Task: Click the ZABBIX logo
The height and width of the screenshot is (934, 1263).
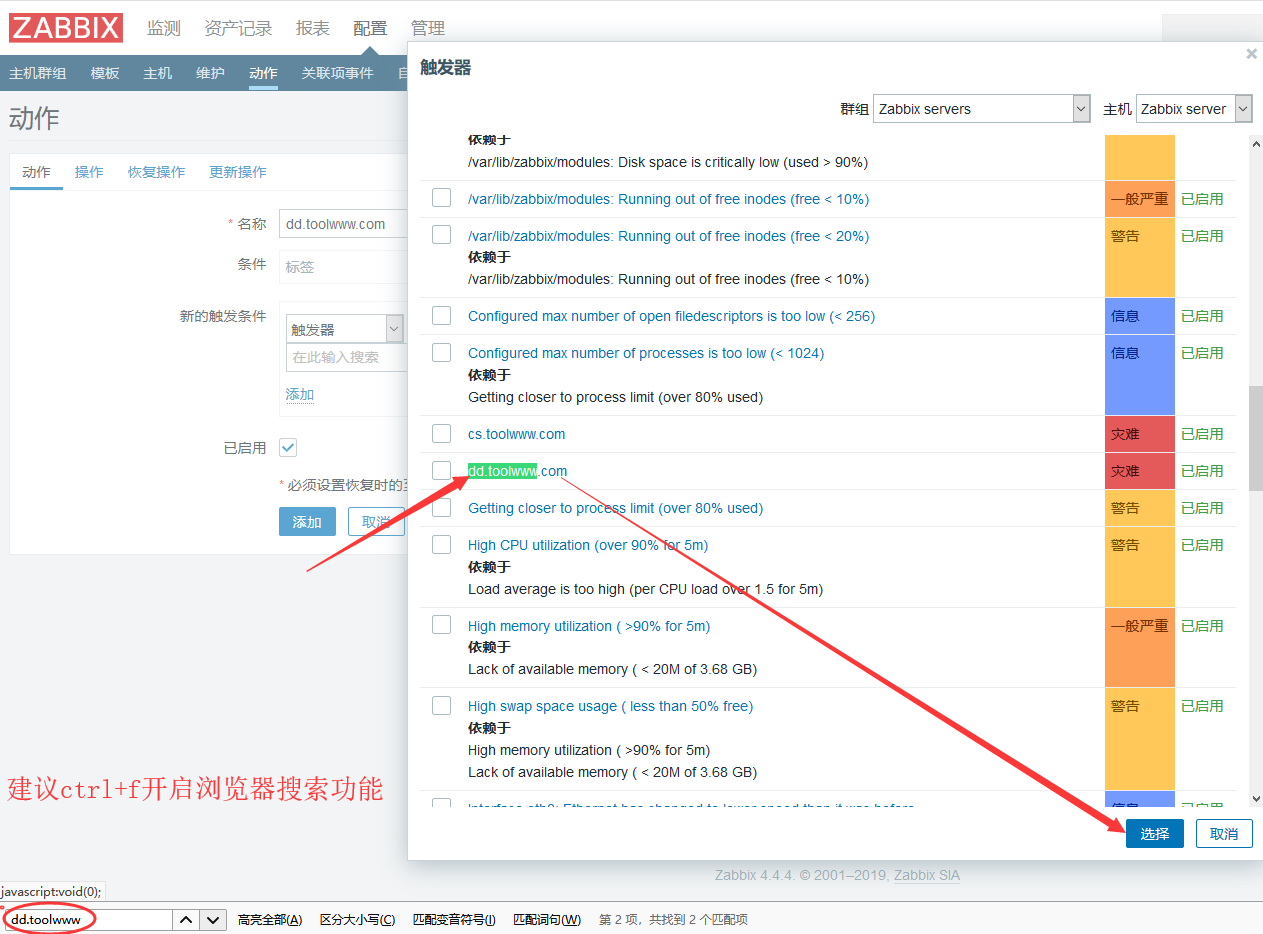Action: tap(66, 28)
